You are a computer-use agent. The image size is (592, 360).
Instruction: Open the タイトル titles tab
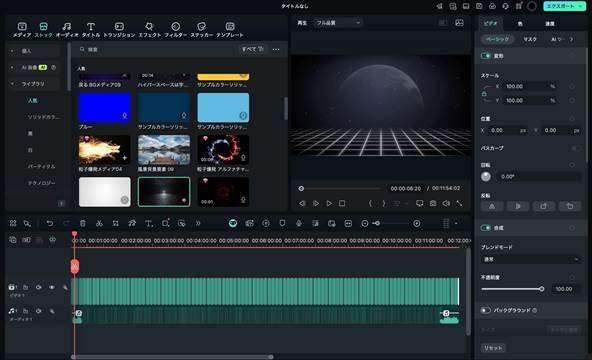[91, 29]
